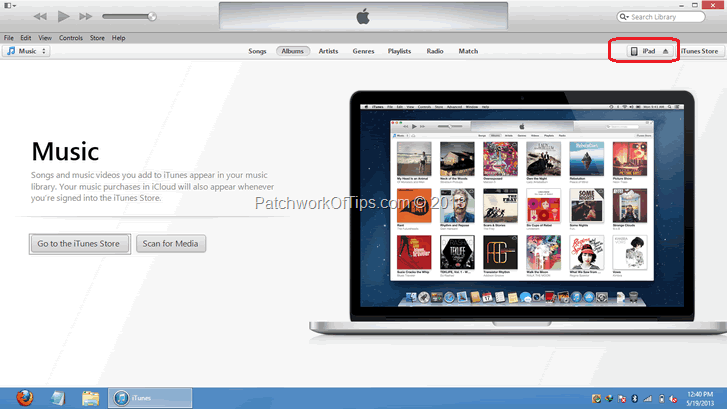Open the Help menu
Viewport: 727px width, 409px height.
(118, 38)
